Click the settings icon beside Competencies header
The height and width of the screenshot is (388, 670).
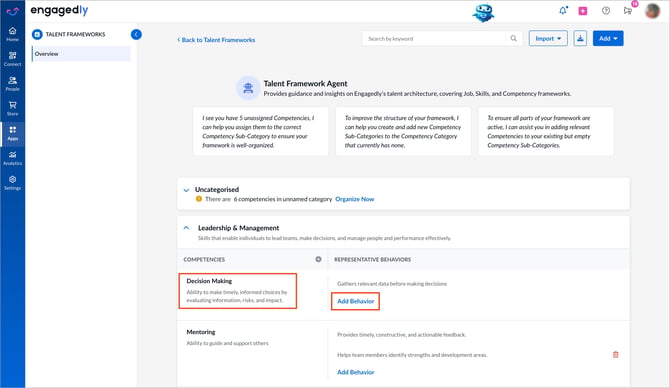pos(318,259)
